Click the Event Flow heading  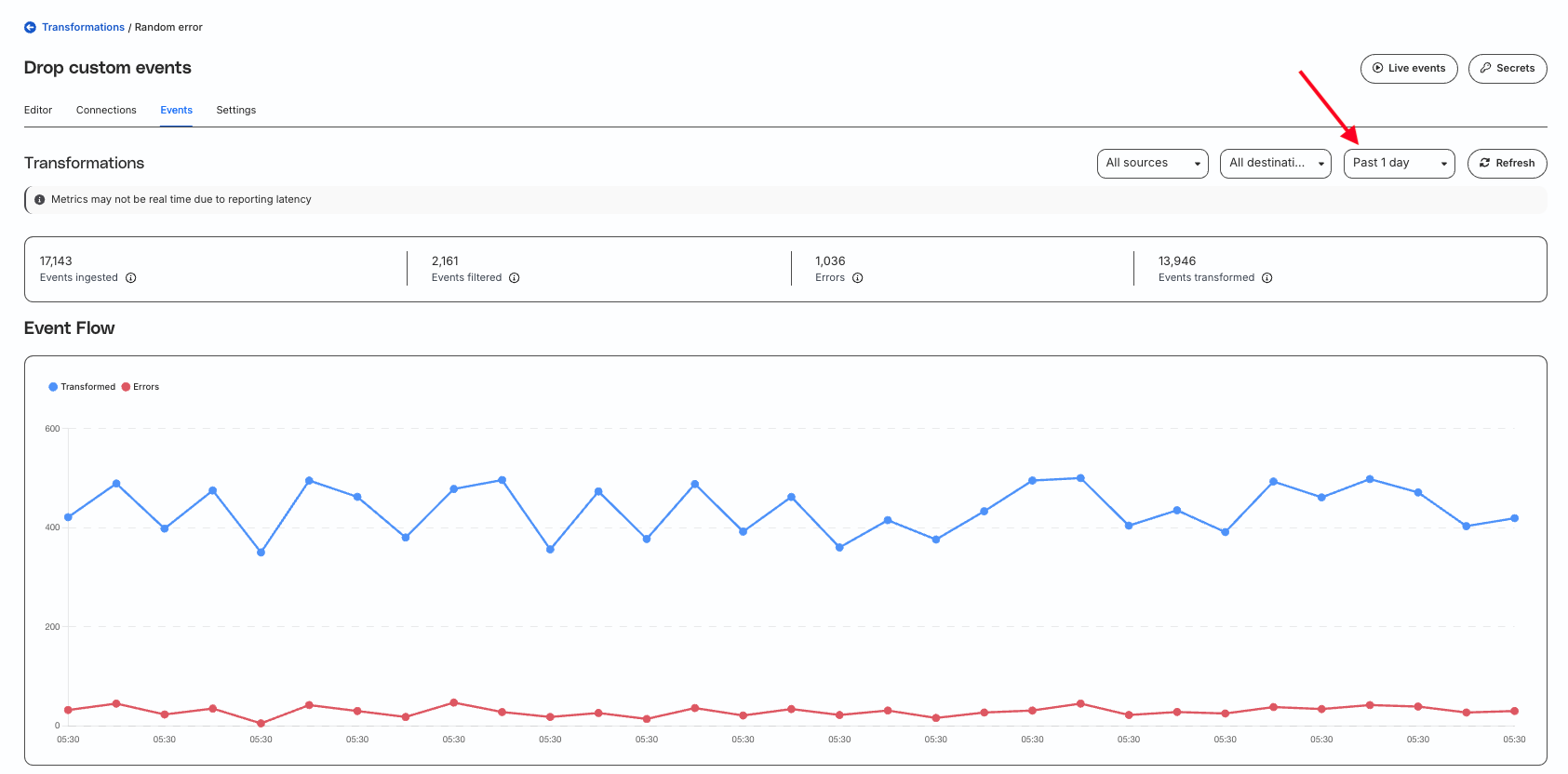pyautogui.click(x=70, y=328)
